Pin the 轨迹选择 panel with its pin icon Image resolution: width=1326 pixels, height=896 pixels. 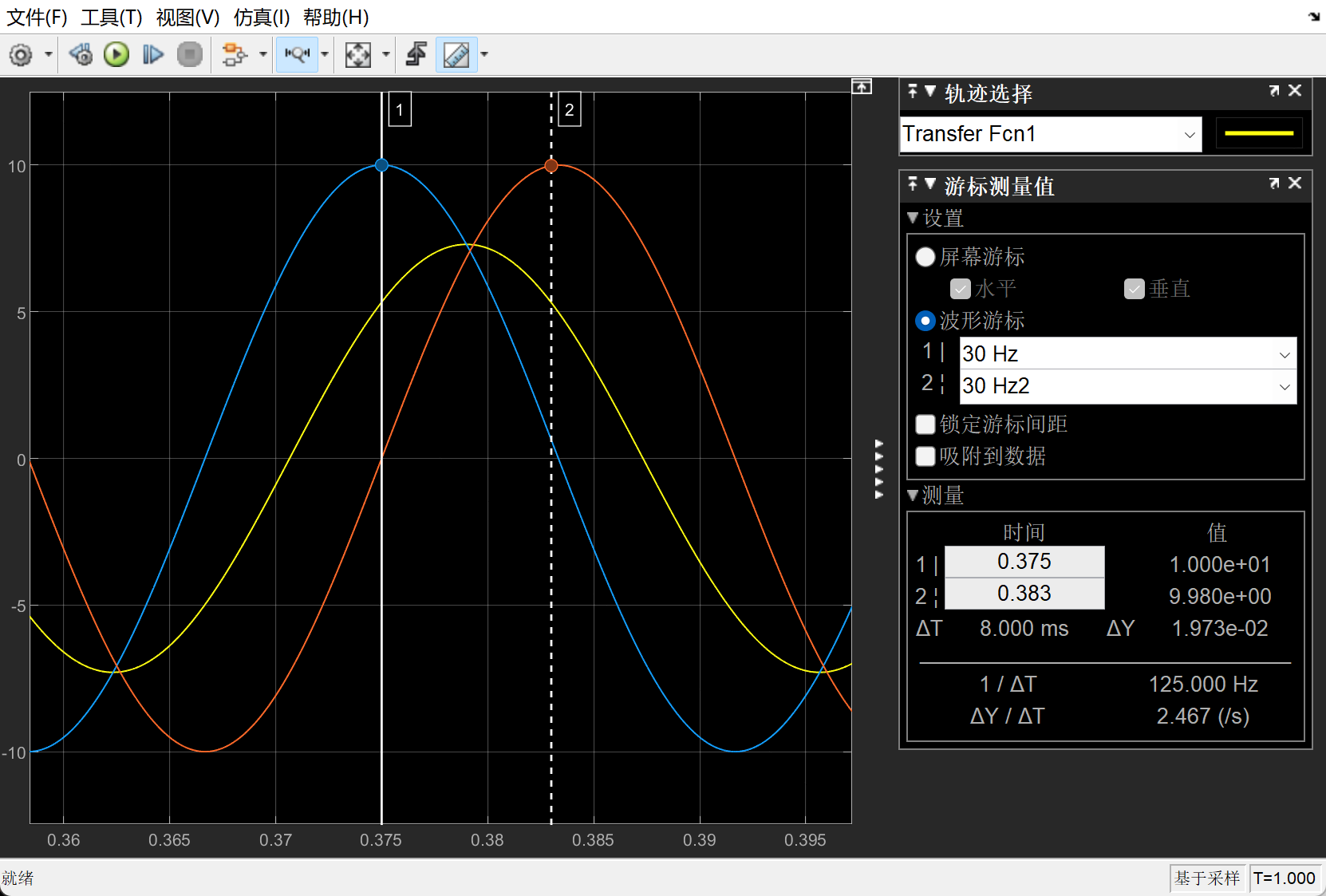click(x=913, y=92)
